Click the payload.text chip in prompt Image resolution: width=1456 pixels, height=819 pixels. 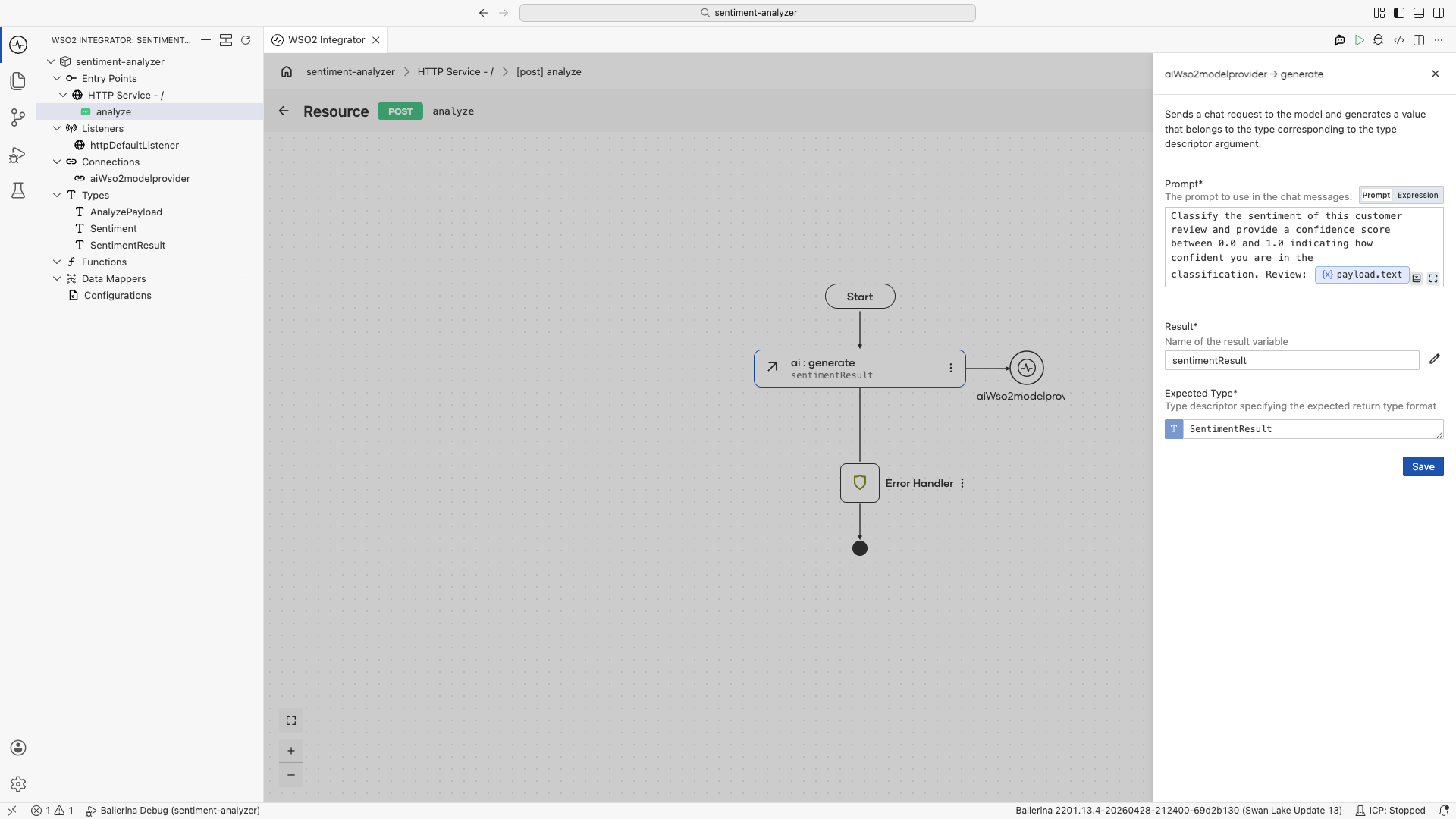(x=1362, y=275)
